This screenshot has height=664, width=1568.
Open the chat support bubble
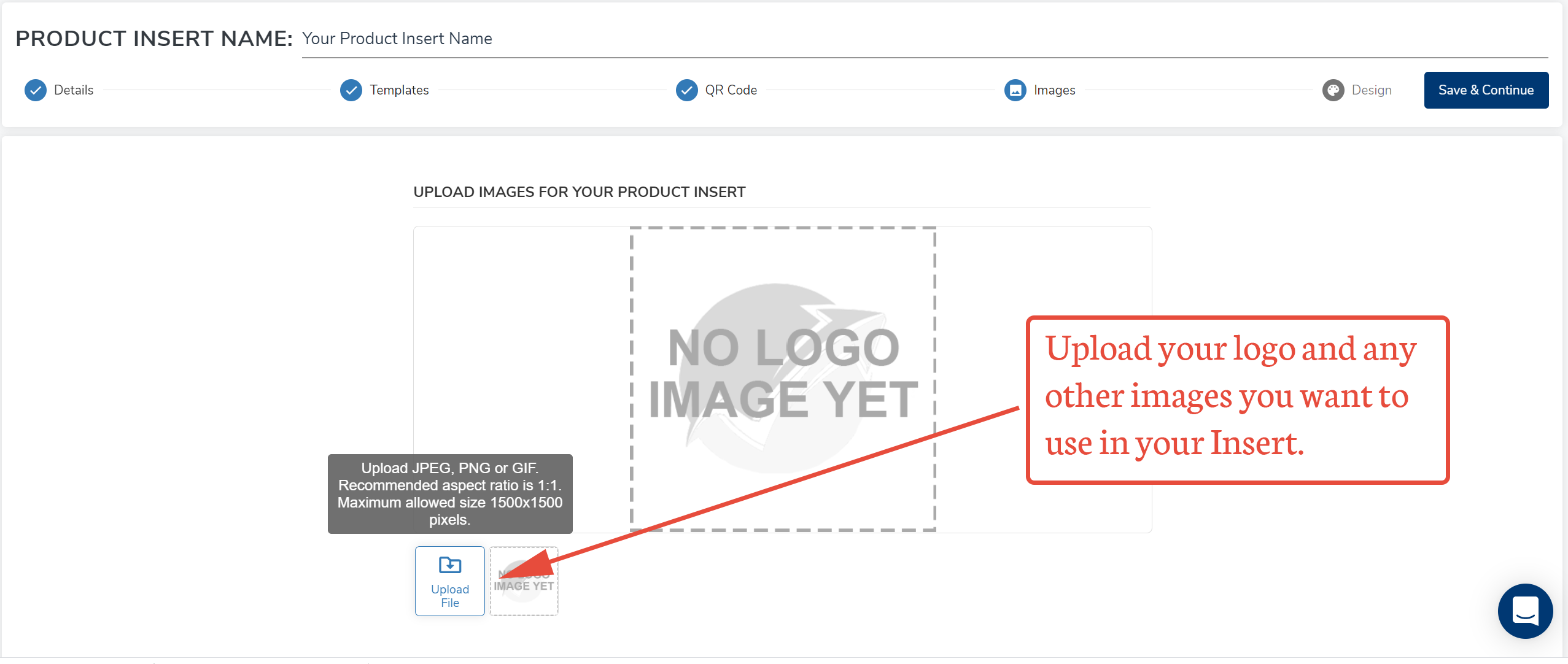click(x=1525, y=611)
